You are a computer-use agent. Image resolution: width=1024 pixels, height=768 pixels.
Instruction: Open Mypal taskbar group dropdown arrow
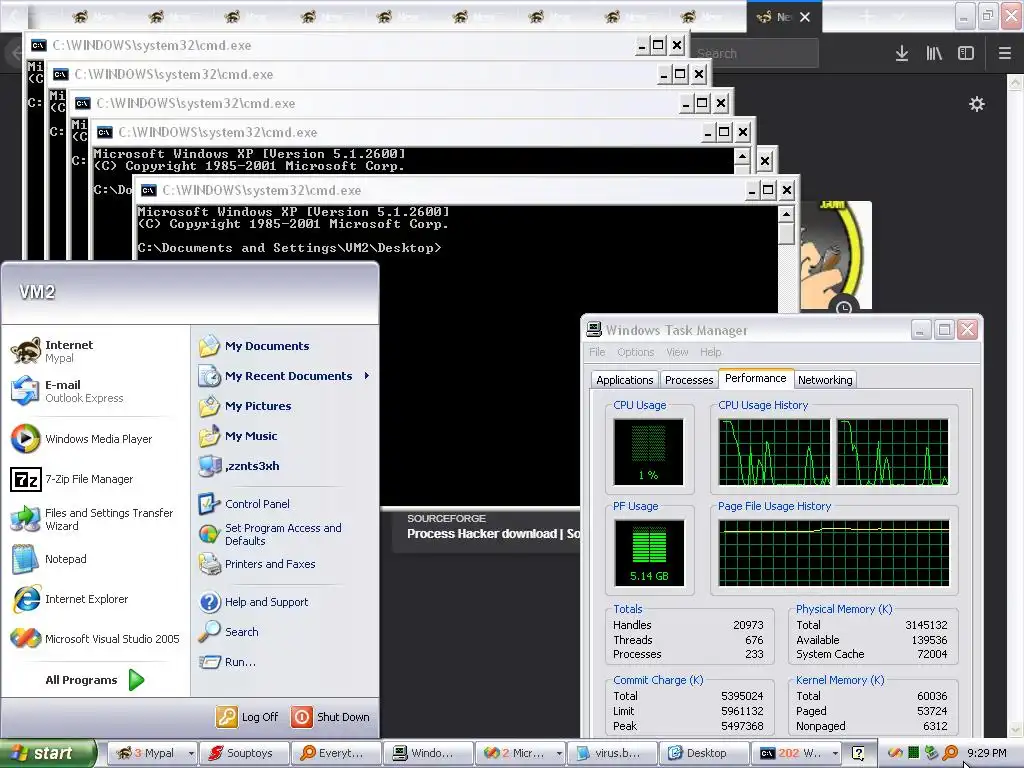pos(191,753)
